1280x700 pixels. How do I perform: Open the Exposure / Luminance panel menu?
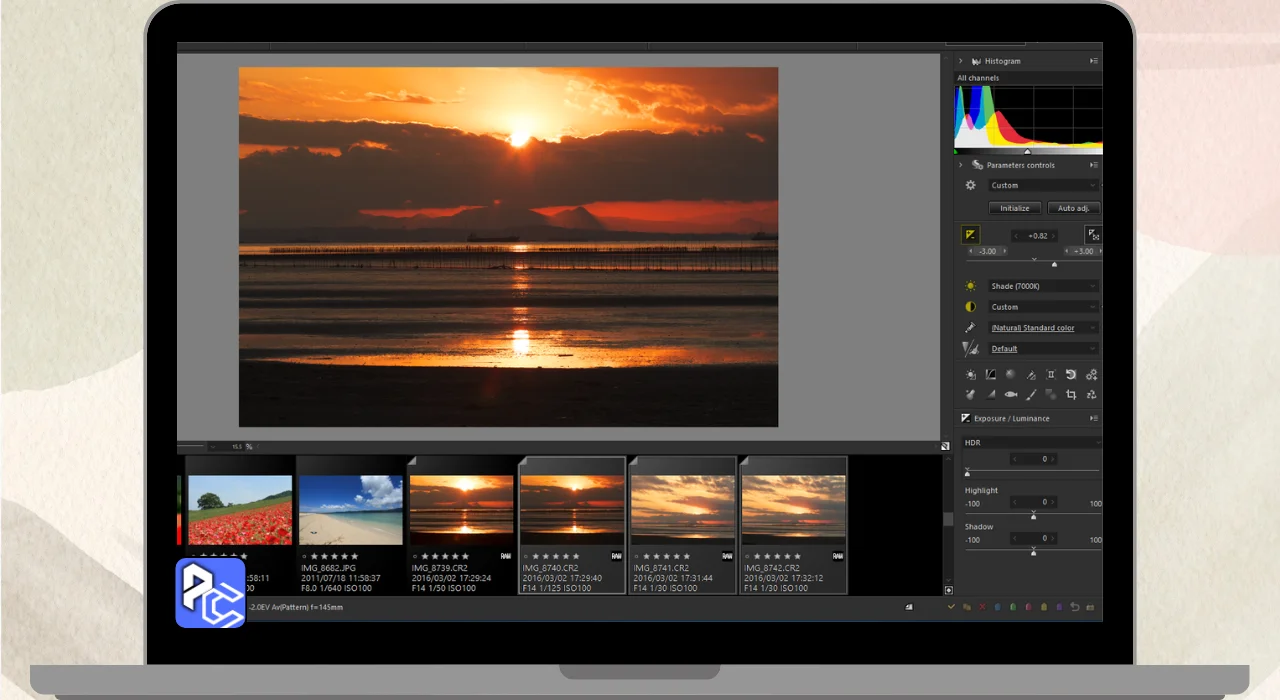(1094, 418)
